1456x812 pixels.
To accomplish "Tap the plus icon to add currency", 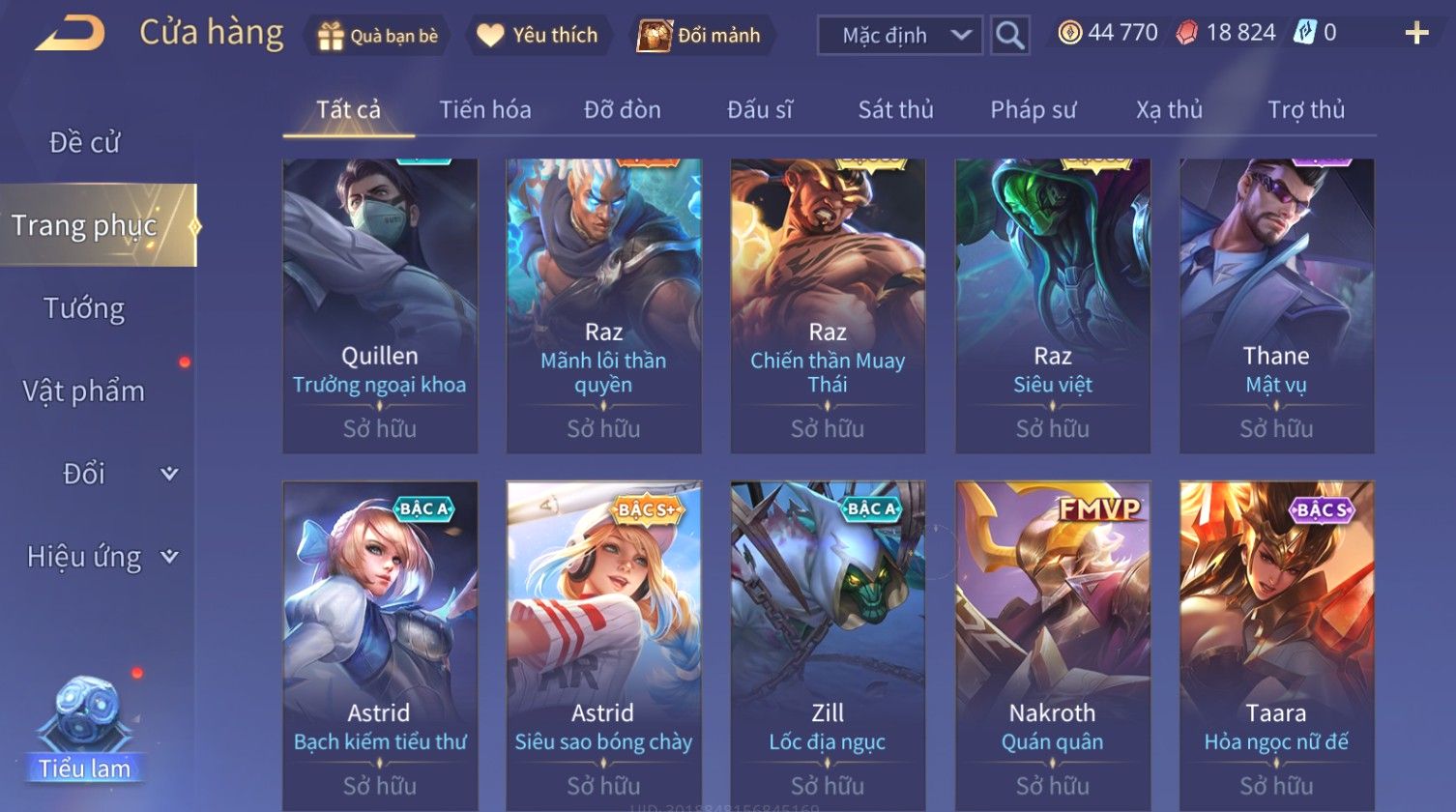I will [1416, 34].
